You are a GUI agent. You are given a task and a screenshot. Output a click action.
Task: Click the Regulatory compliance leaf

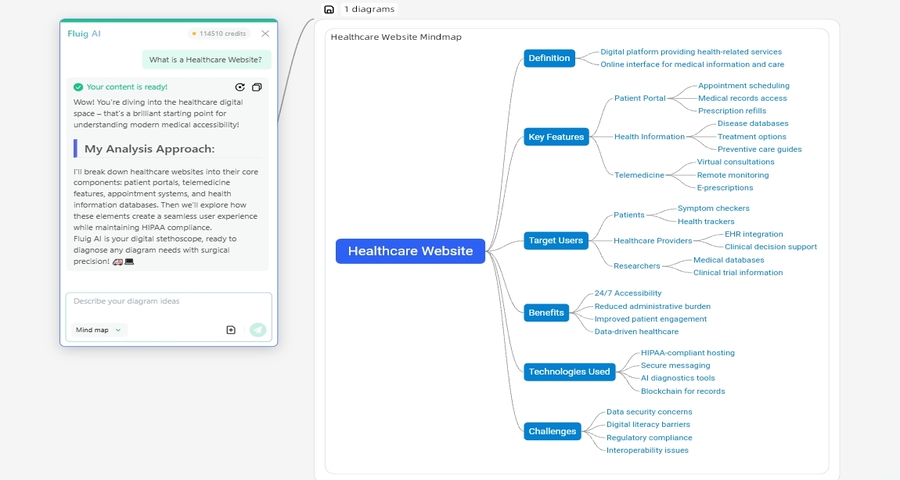click(x=649, y=438)
